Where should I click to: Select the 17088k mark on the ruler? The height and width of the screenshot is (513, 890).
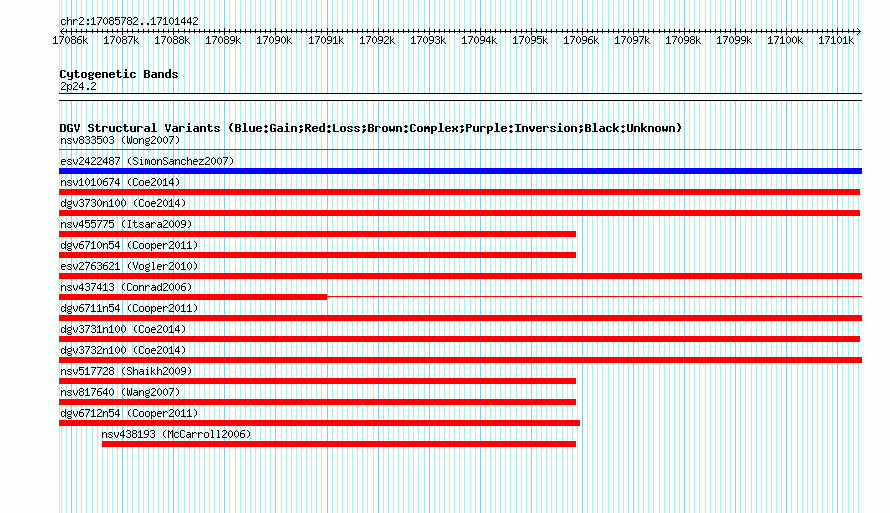172,40
